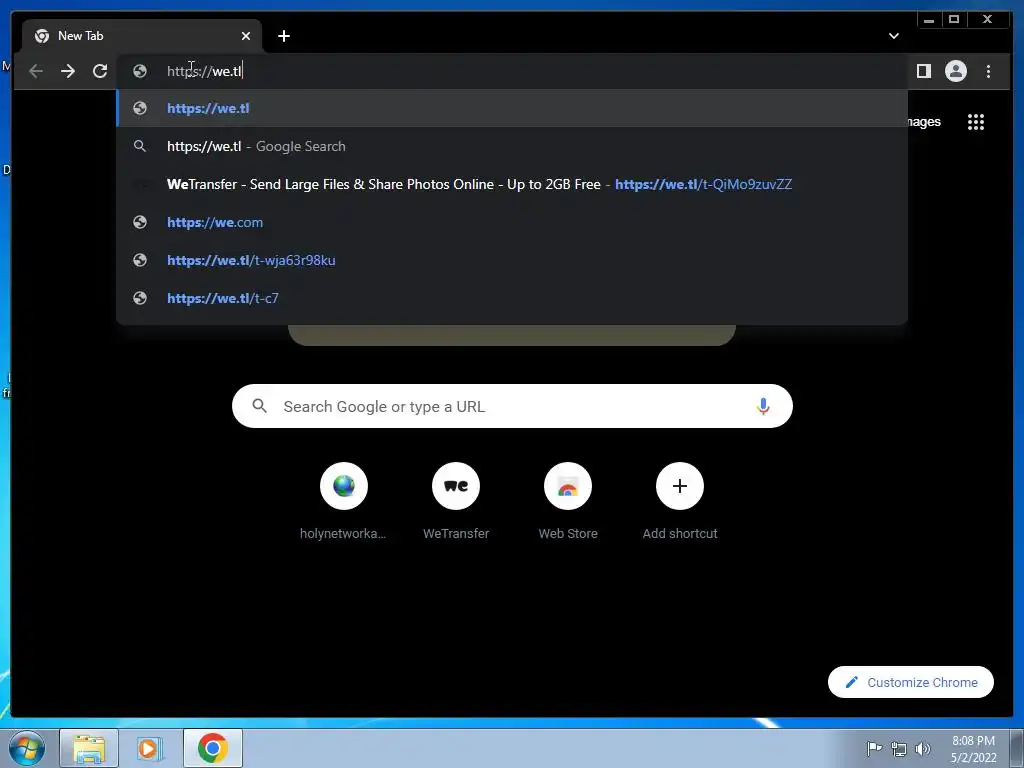The image size is (1024, 768).
Task: Click the Search Google or type a URL box
Action: click(x=512, y=406)
